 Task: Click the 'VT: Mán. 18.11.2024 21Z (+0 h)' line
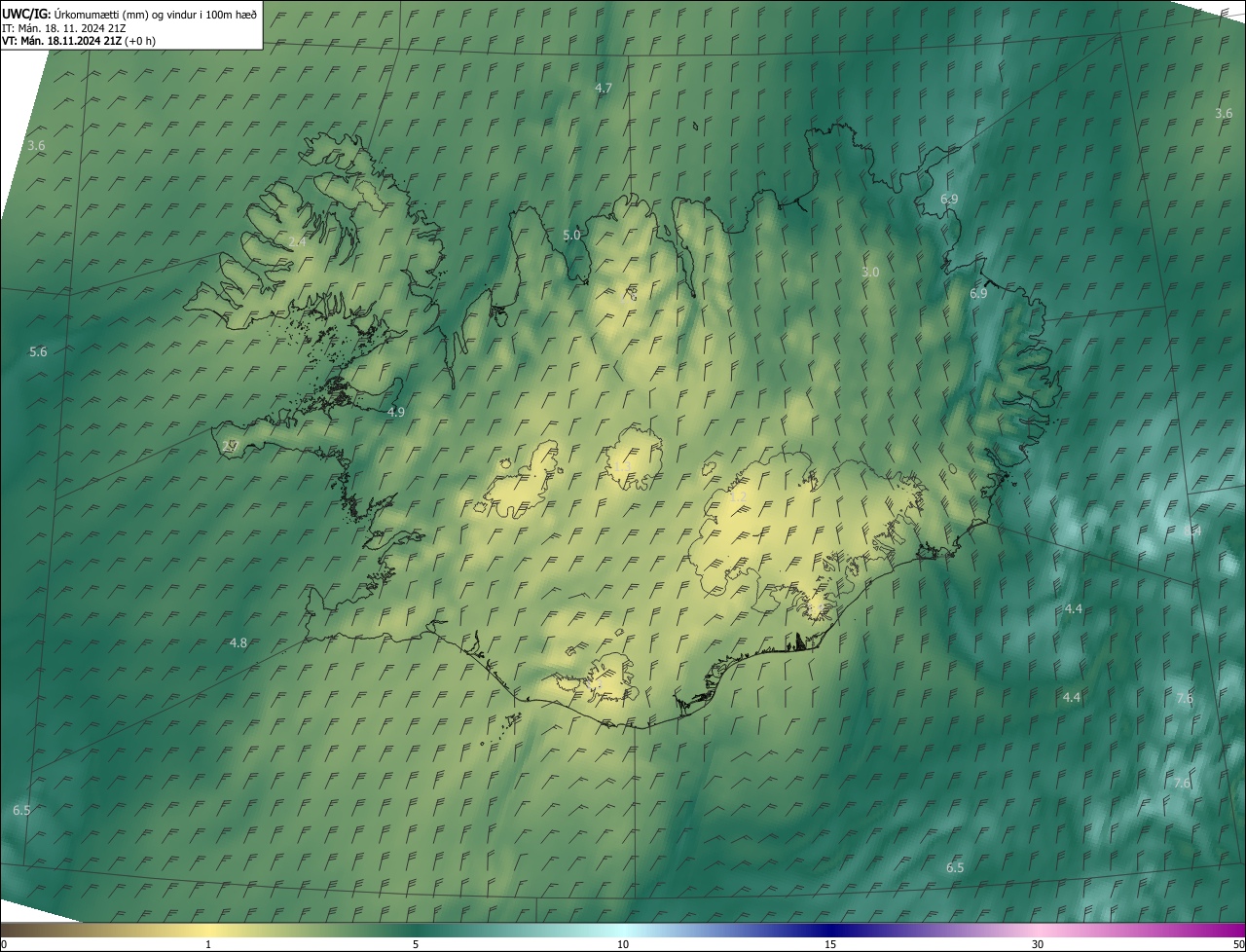79,40
